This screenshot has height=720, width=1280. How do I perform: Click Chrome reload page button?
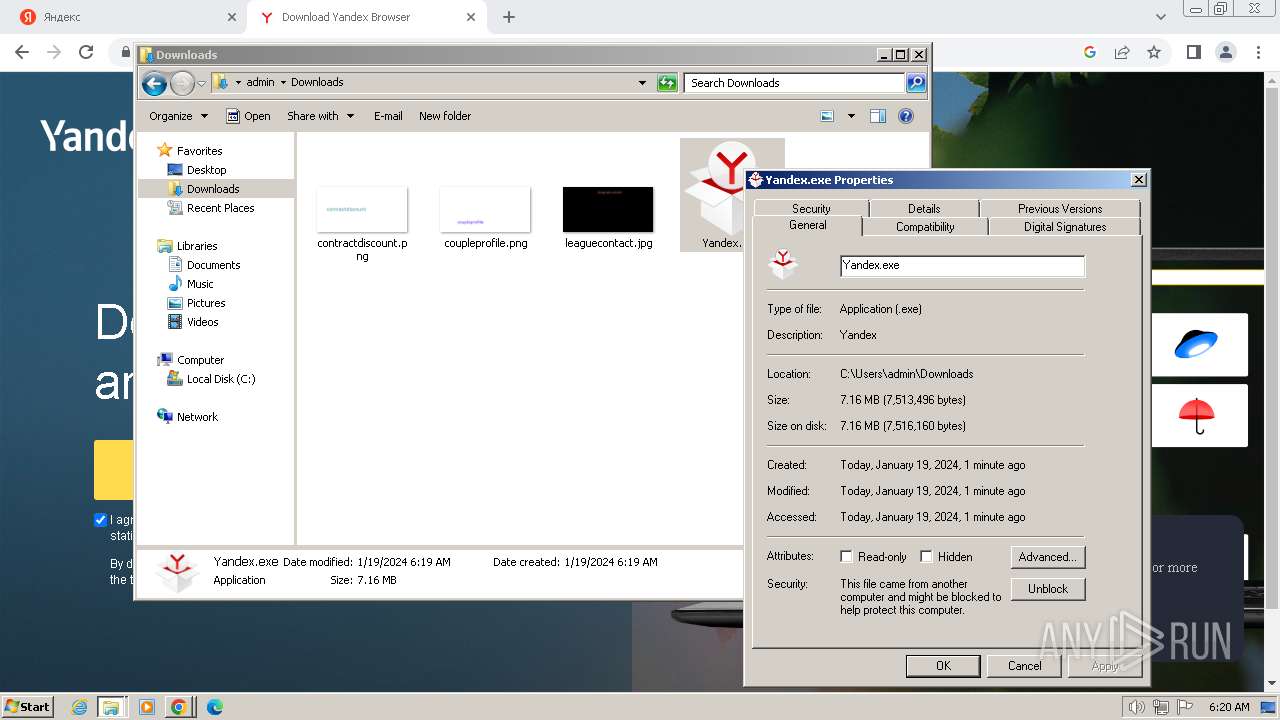click(86, 52)
